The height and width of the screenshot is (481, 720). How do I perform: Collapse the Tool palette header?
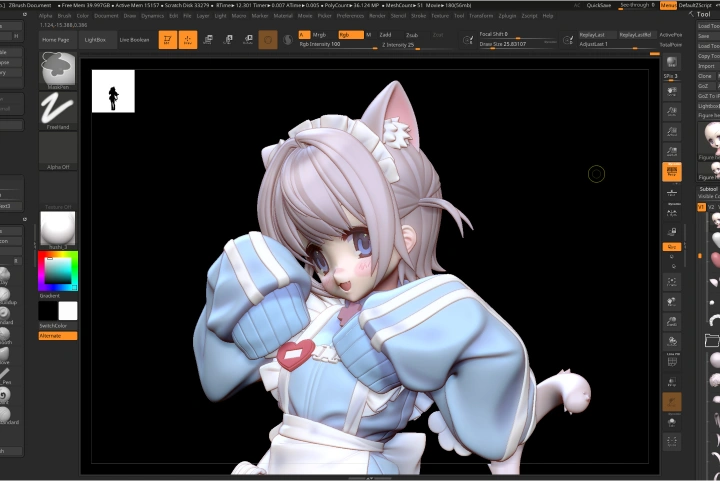click(x=703, y=14)
